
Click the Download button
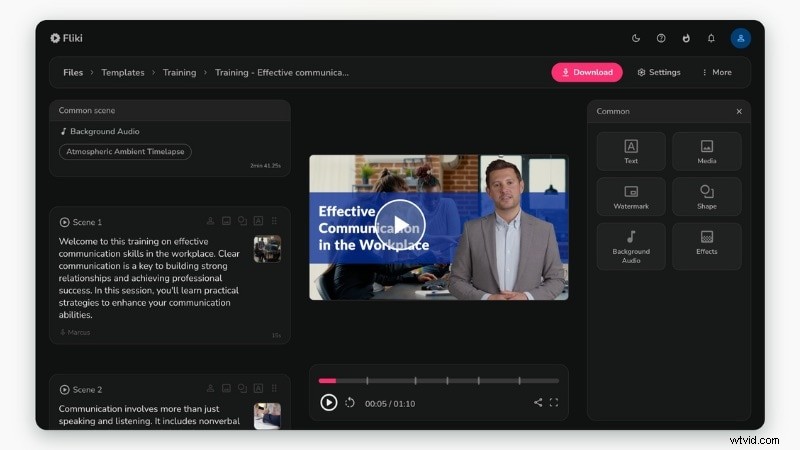[x=587, y=72]
